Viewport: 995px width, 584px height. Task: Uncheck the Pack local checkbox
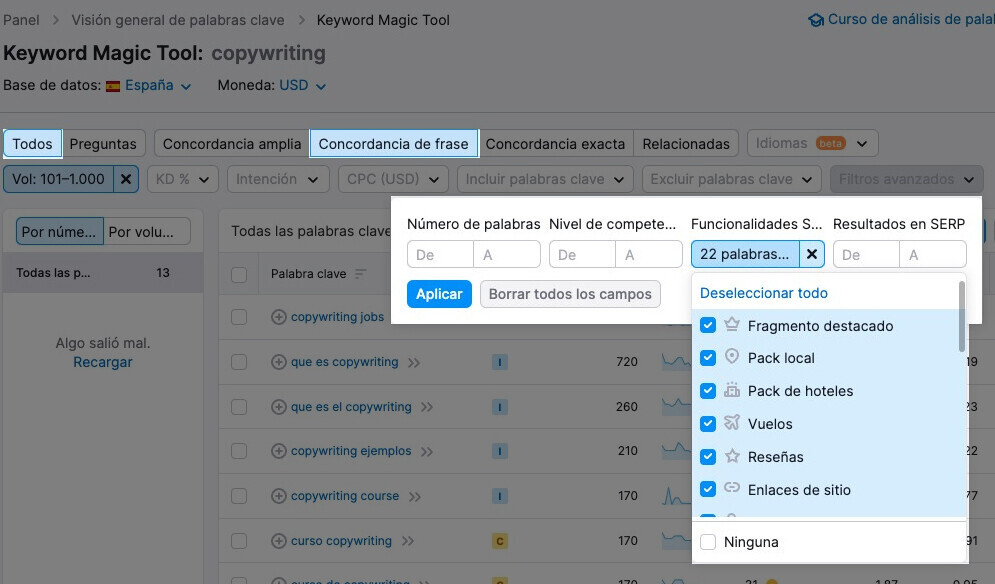point(708,358)
